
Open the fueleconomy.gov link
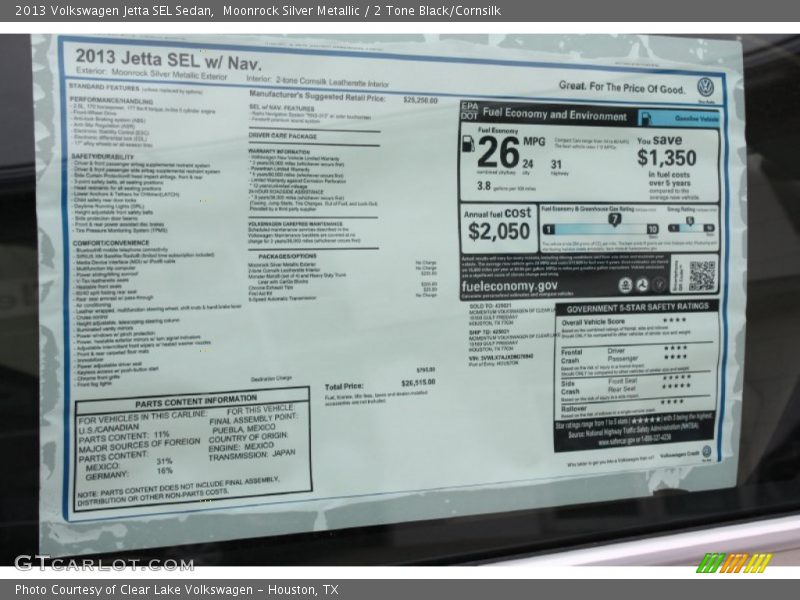(x=509, y=285)
